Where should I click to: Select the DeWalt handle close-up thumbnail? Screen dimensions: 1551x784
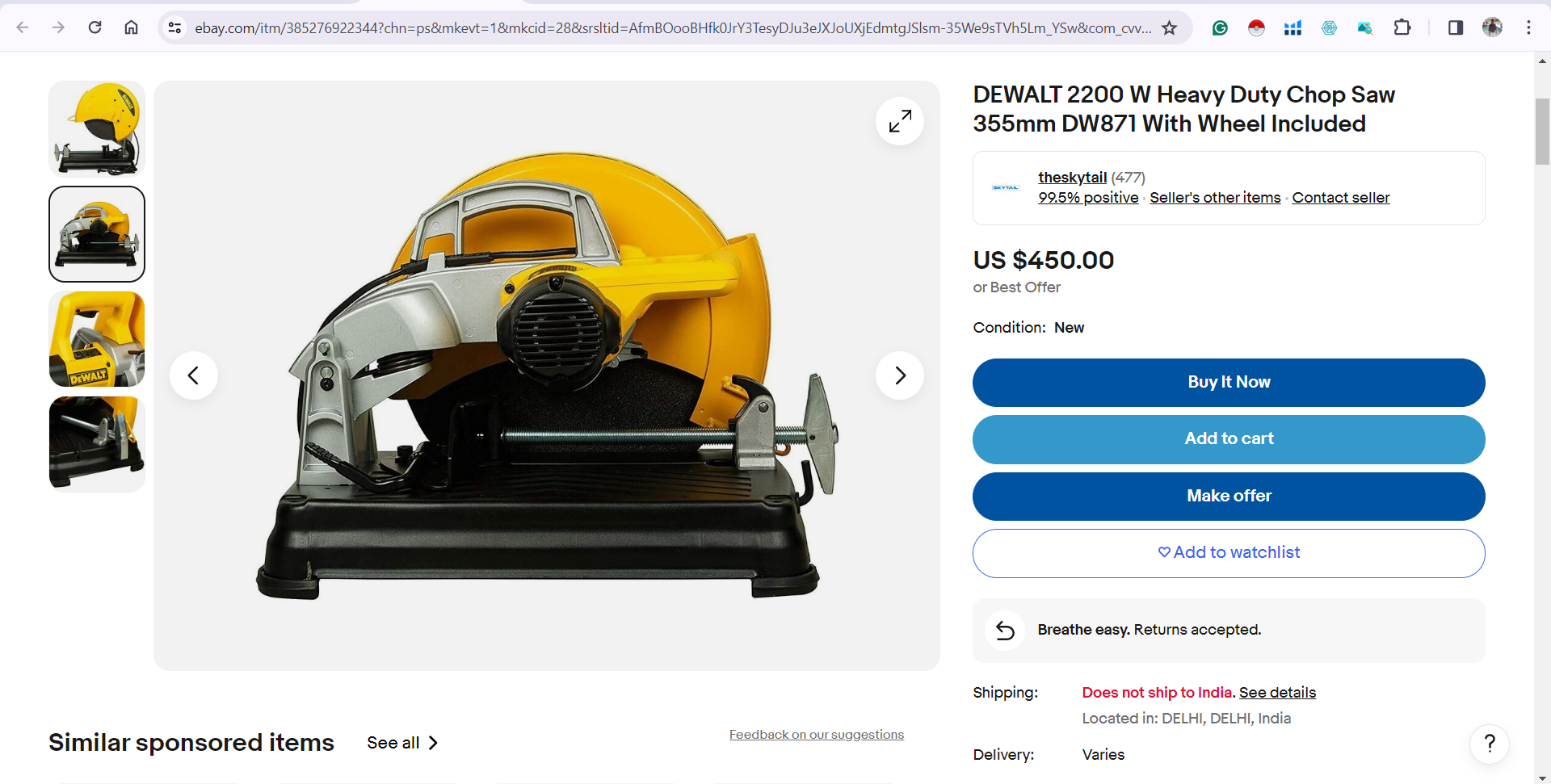click(x=97, y=339)
